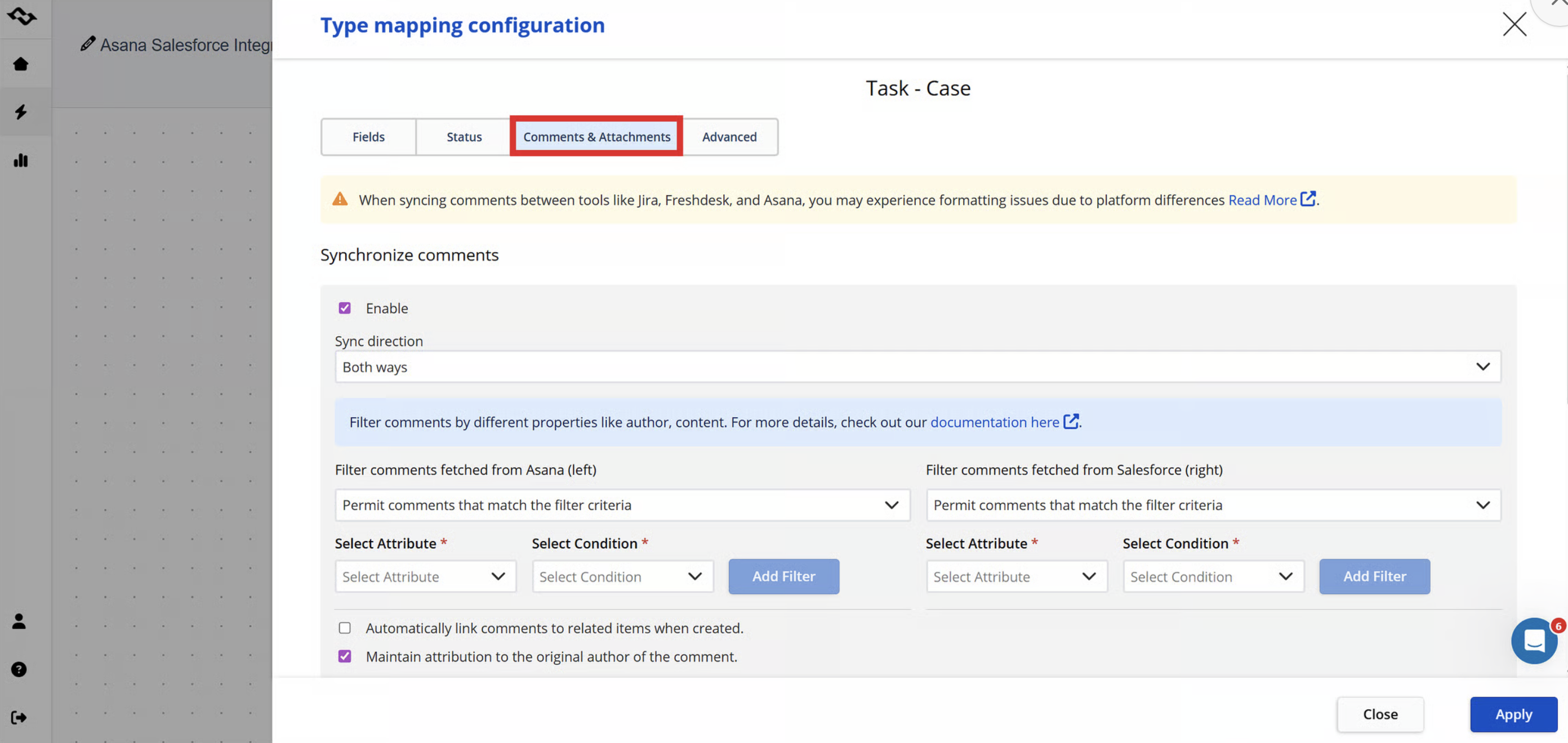Open the Salesforce (right) filter criteria dropdown
The width and height of the screenshot is (1568, 743).
point(1213,505)
